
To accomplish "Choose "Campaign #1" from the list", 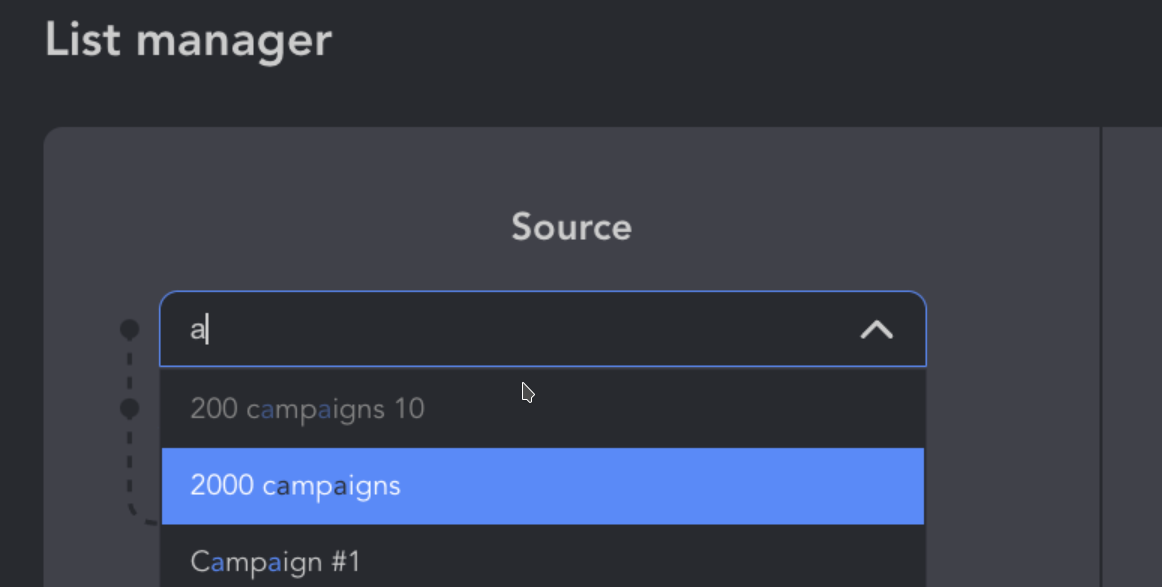I will 542,562.
